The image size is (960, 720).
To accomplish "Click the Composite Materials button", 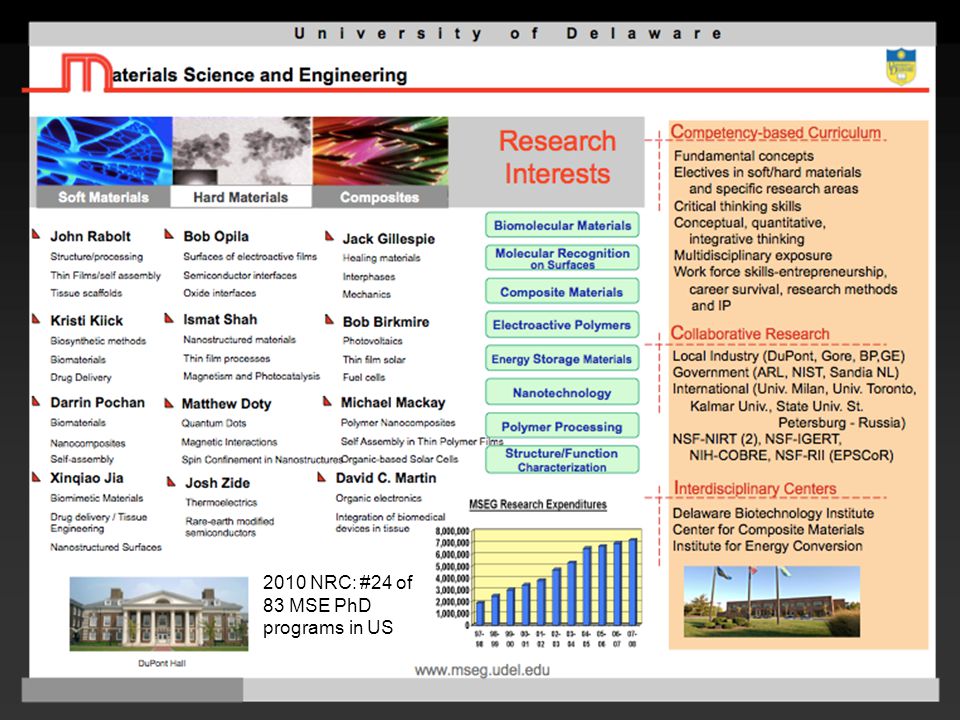I will coord(562,291).
